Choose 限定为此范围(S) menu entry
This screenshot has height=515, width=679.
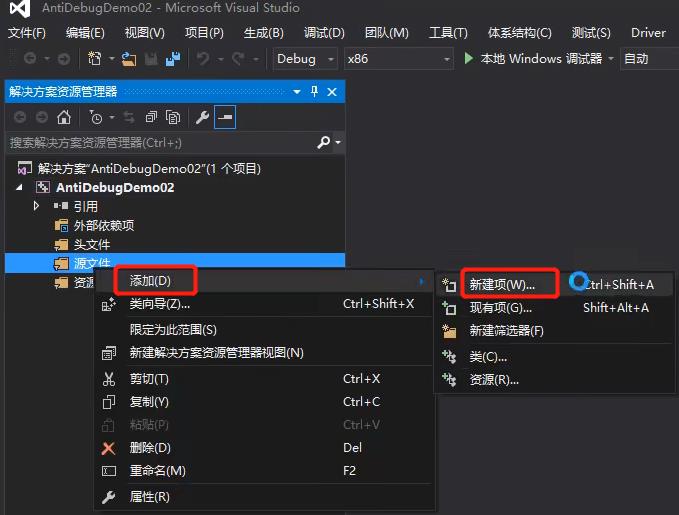(x=264, y=330)
